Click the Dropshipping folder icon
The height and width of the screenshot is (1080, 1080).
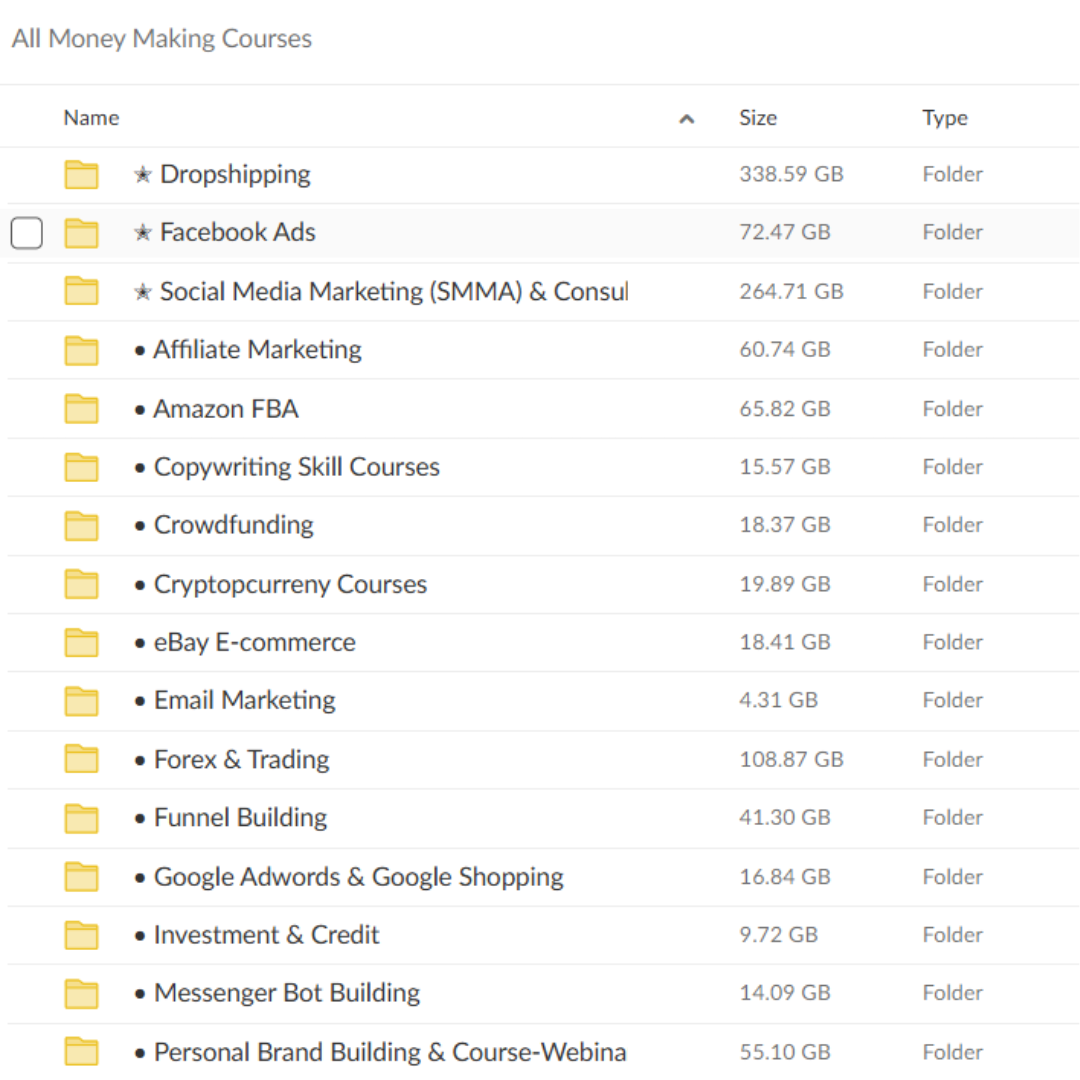click(x=81, y=174)
